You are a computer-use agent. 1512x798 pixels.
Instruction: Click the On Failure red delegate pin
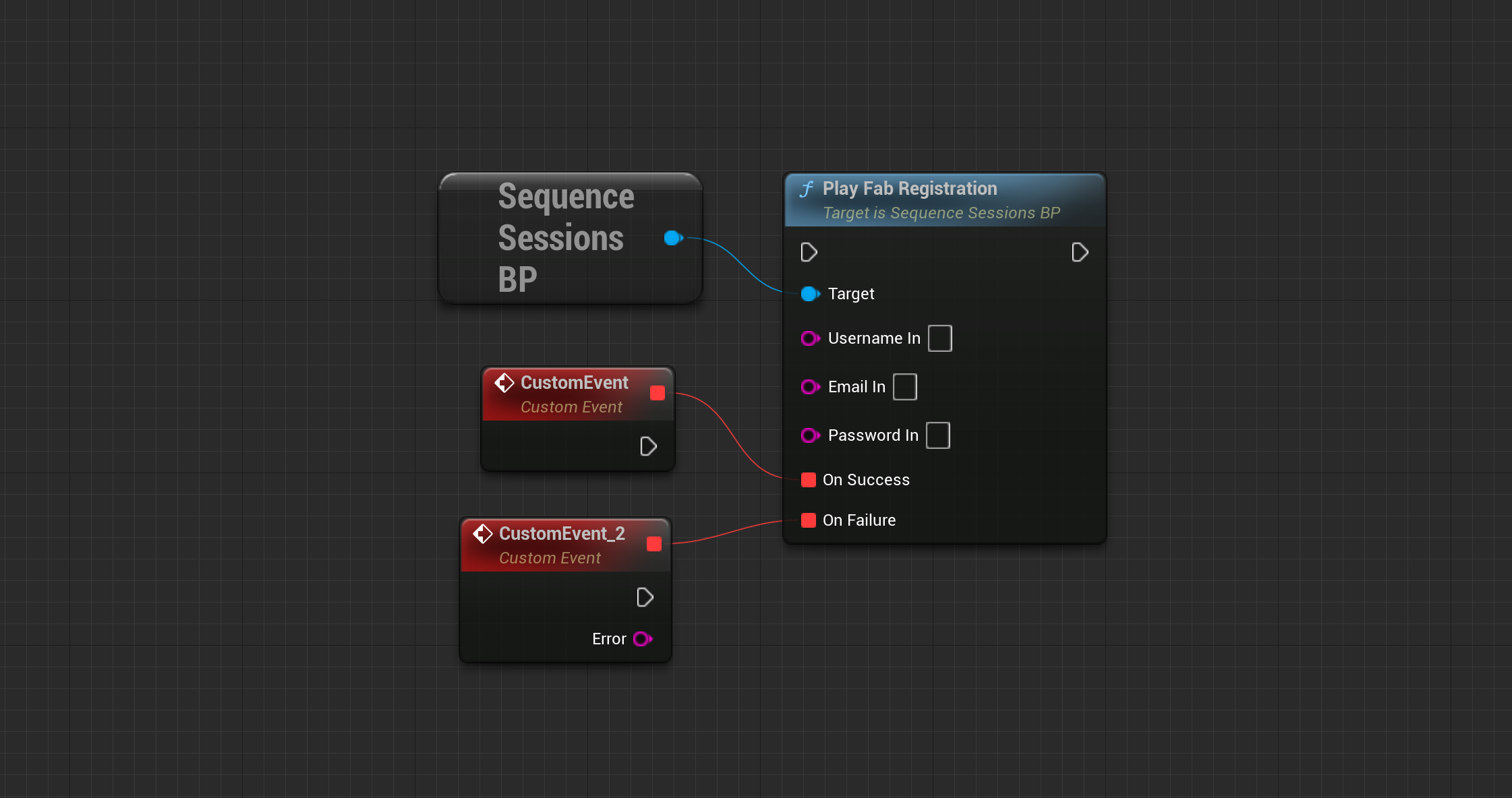808,520
